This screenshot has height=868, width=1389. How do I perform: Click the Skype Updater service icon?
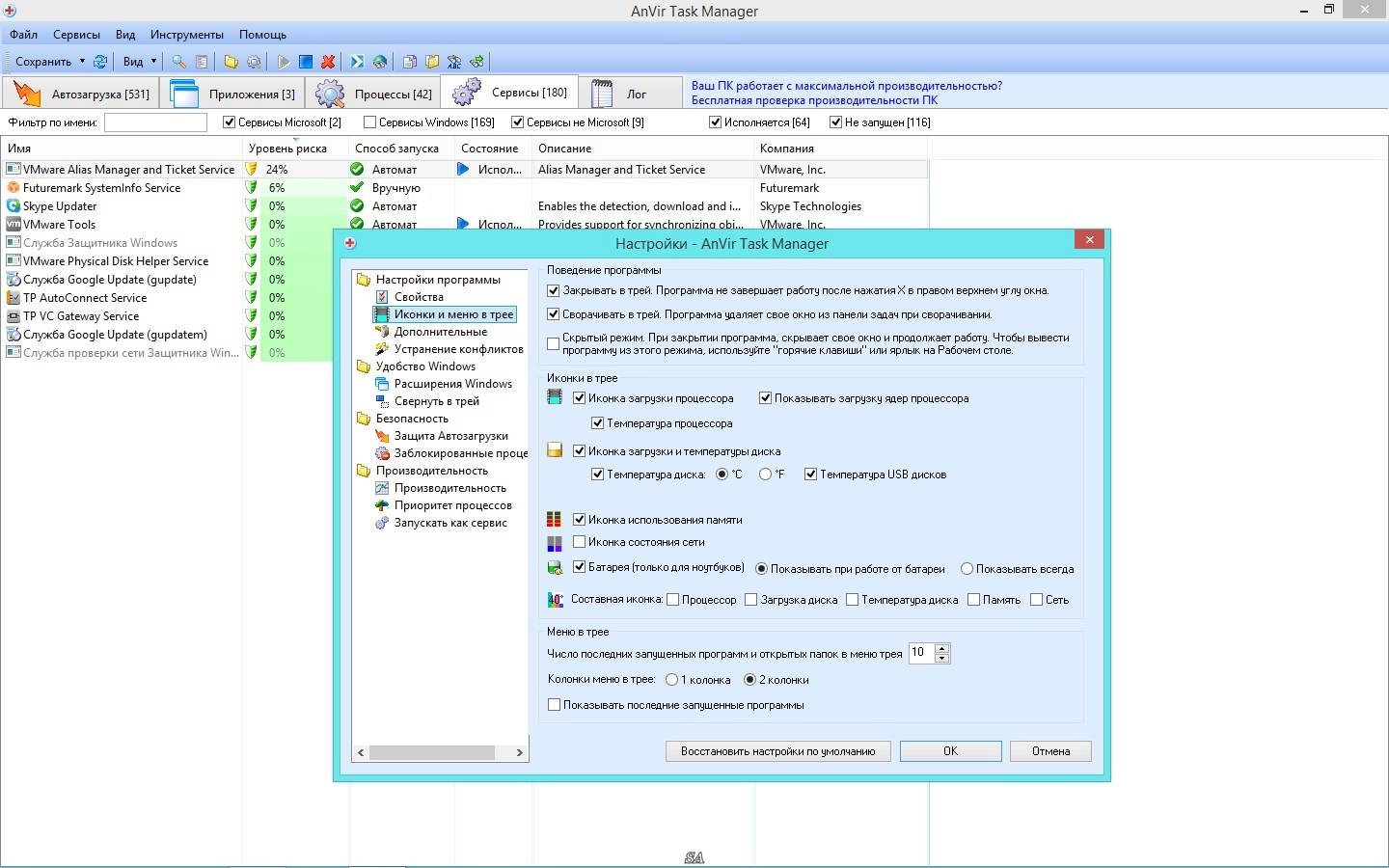[x=14, y=205]
